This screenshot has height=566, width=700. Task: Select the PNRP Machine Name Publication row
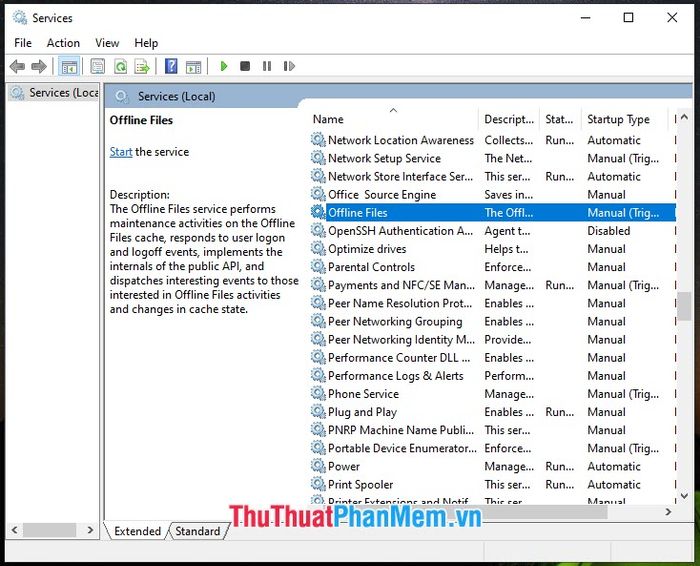pos(493,430)
